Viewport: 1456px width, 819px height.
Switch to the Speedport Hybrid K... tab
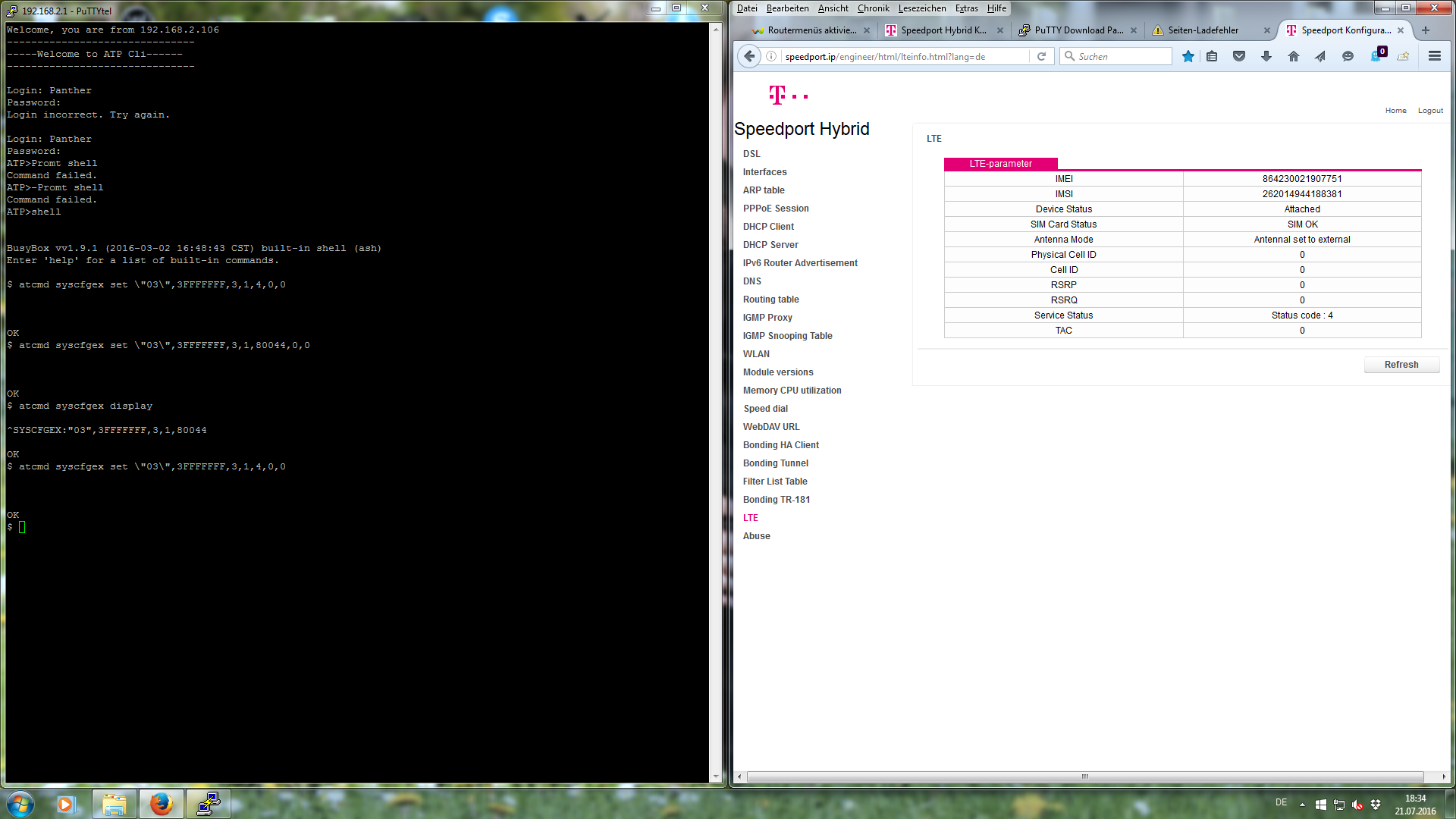[x=943, y=30]
